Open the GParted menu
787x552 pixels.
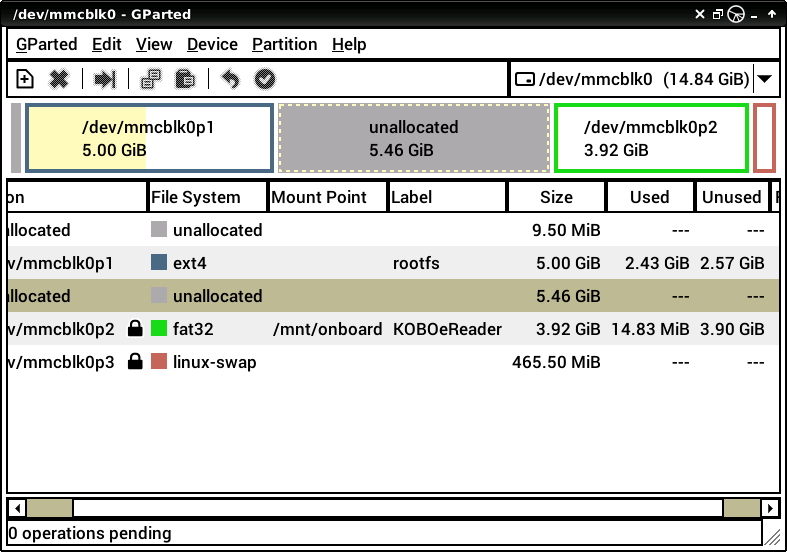tap(47, 44)
